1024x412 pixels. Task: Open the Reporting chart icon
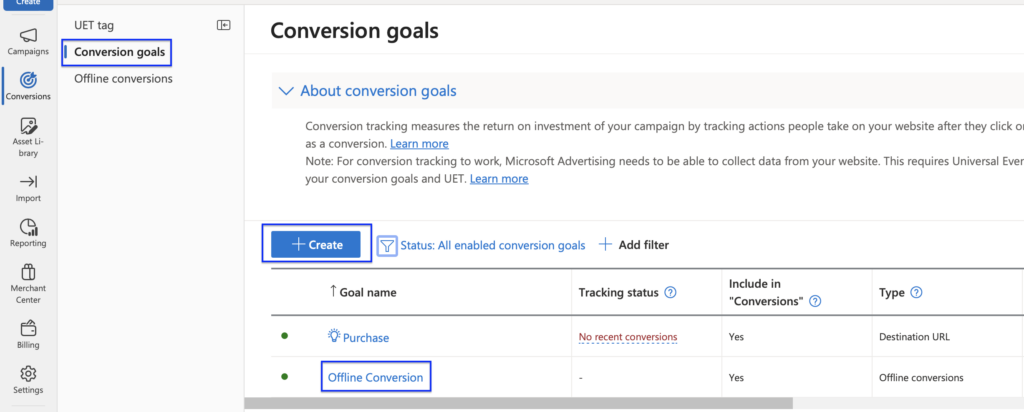coord(28,228)
